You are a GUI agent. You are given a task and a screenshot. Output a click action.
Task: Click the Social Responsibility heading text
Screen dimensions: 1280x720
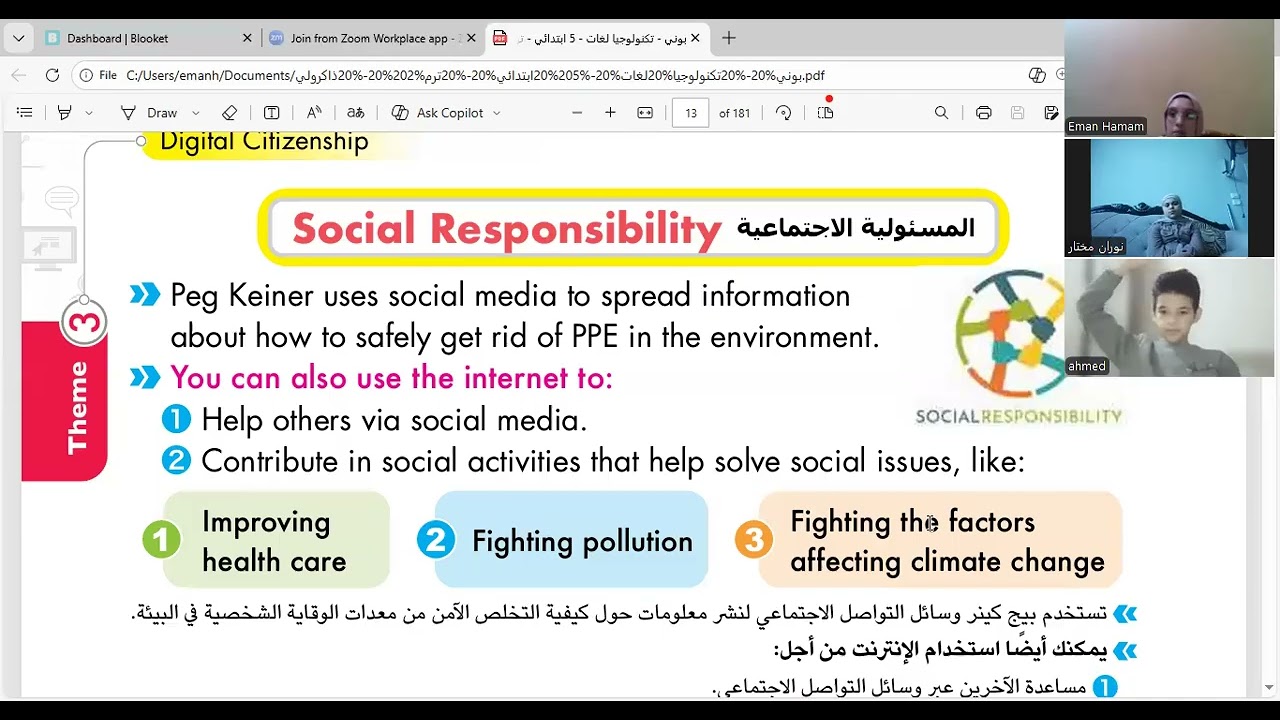point(507,229)
